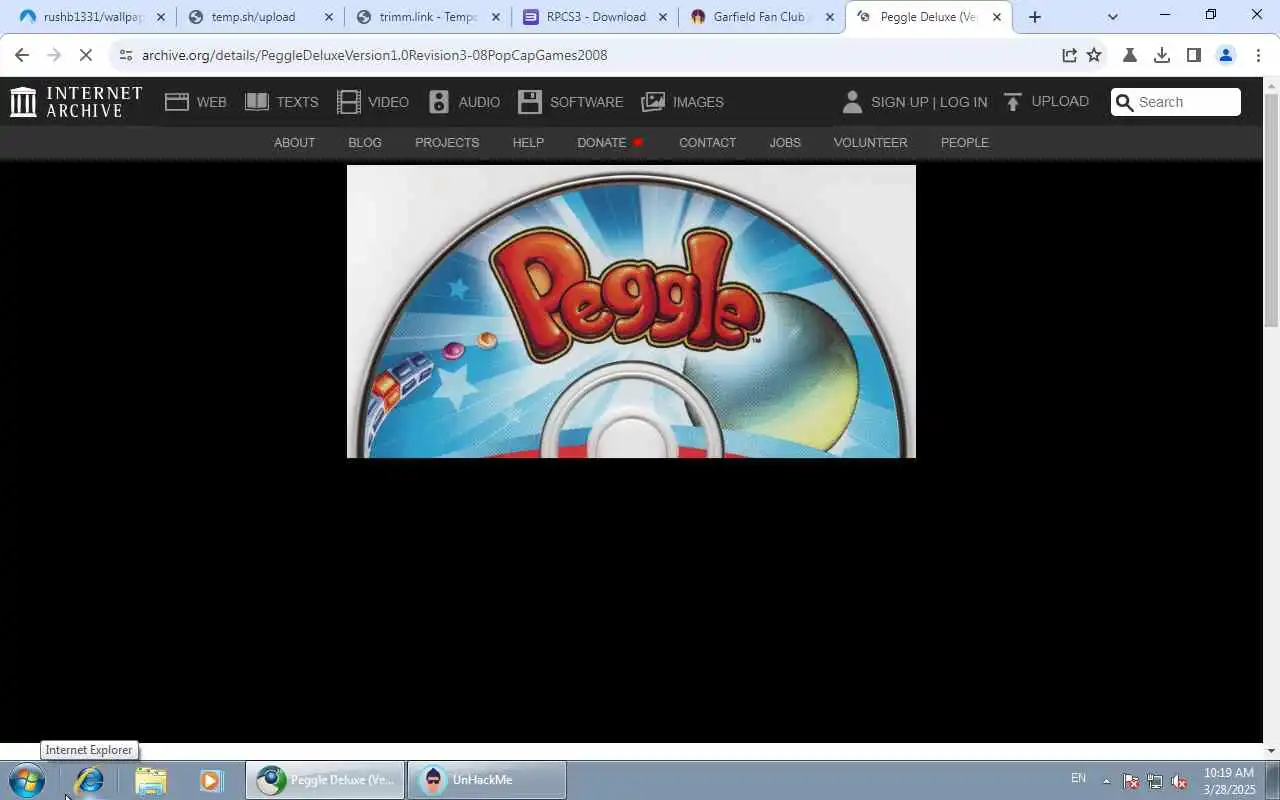Stop loading the page

(86, 55)
